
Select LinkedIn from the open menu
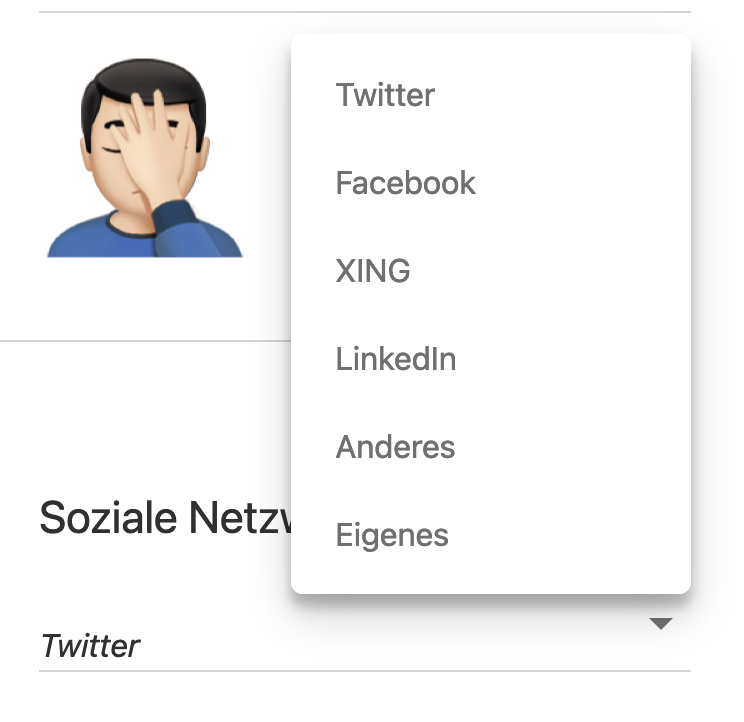click(x=396, y=360)
